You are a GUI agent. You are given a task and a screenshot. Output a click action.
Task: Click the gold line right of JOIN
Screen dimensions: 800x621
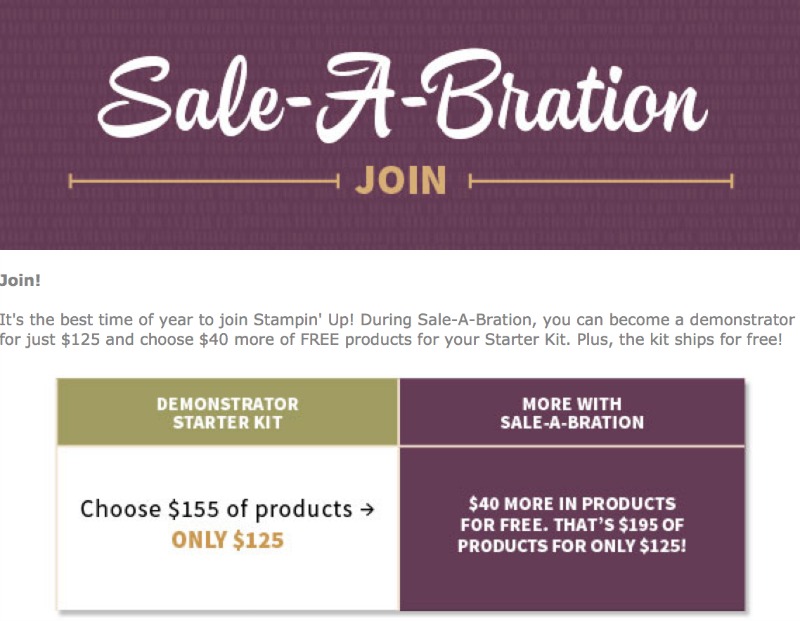601,181
